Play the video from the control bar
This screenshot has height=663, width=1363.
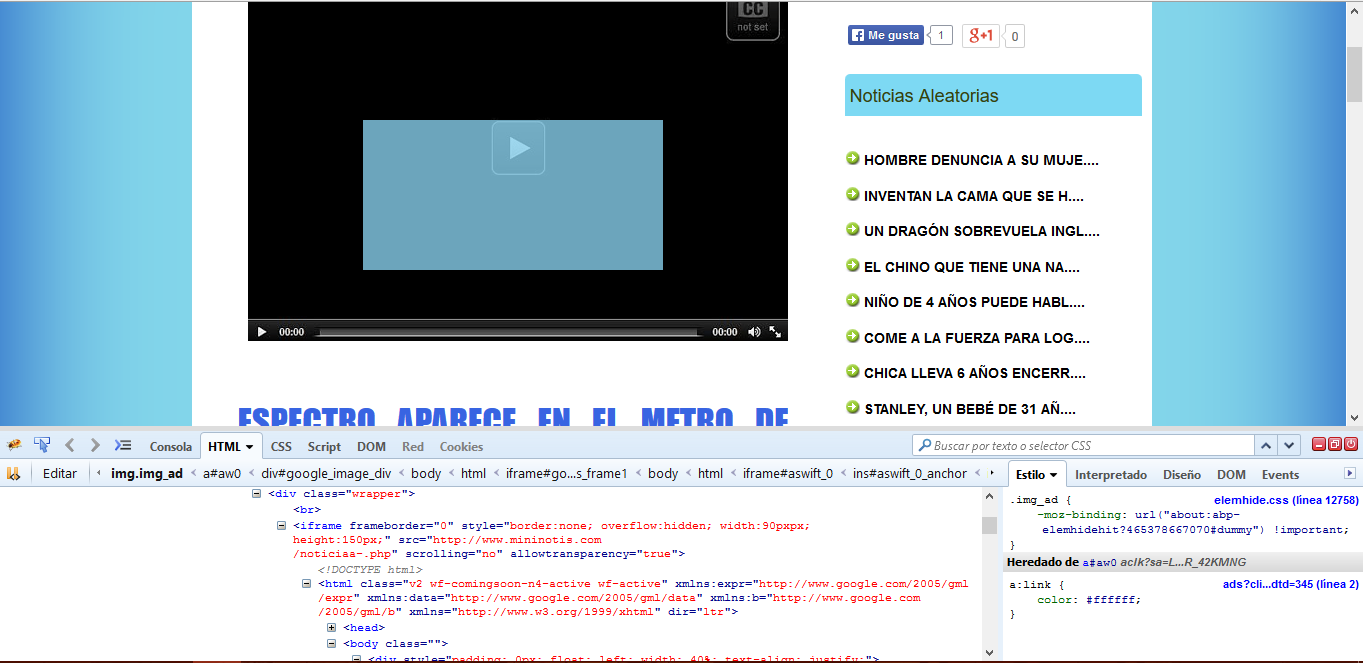262,332
